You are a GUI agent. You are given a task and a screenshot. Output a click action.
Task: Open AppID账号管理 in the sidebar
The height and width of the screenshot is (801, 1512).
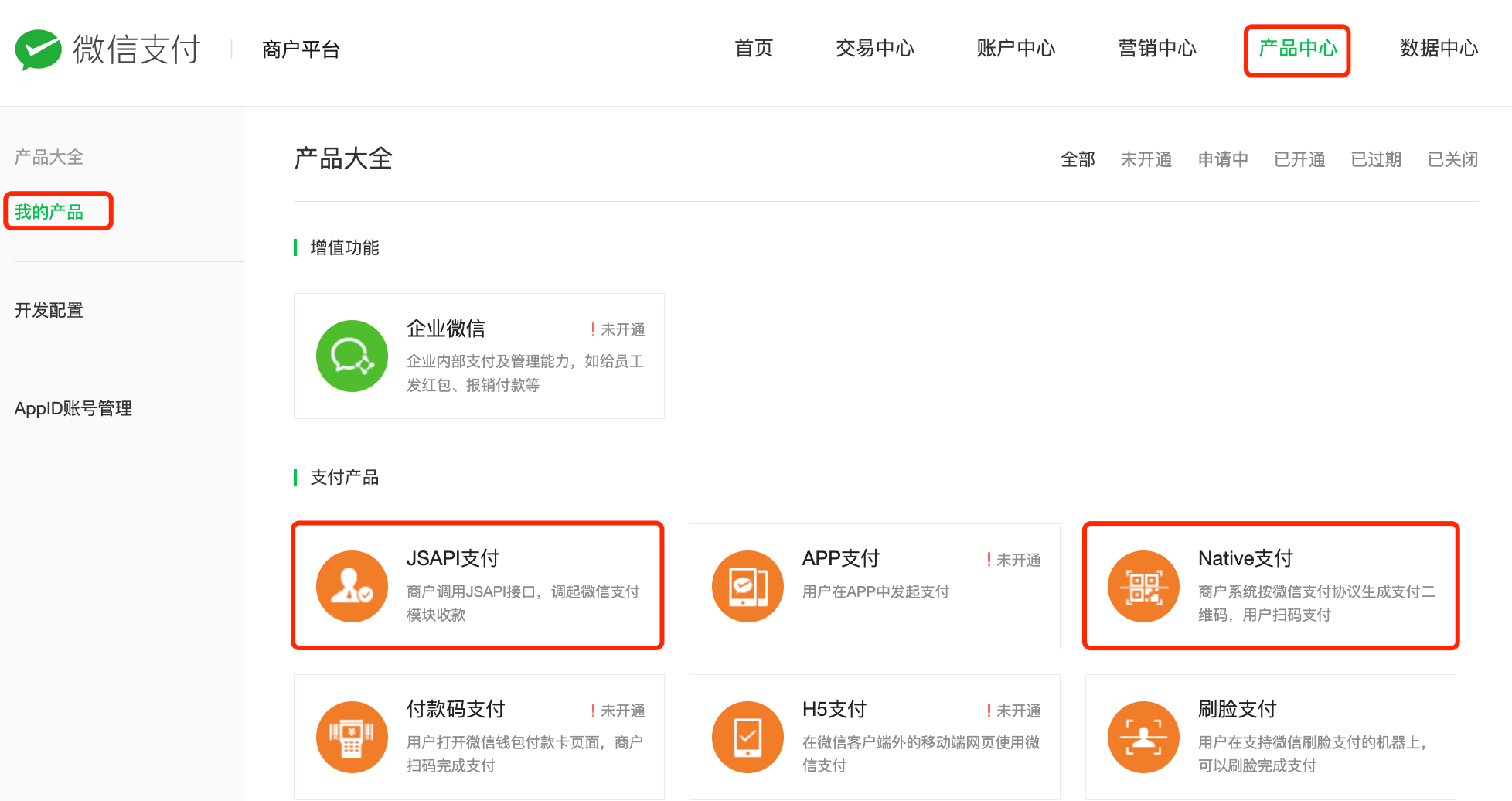point(73,408)
